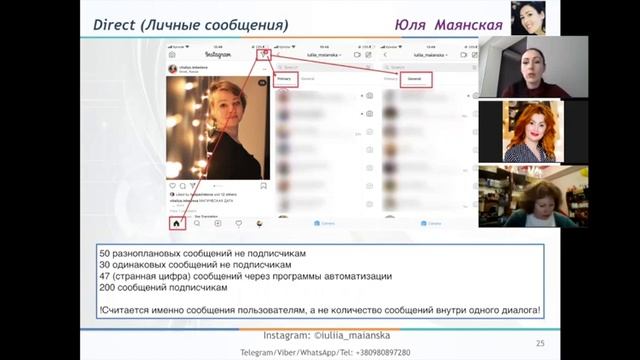Go back from the General-tab Direct screen
640x360 pixels.
[385, 55]
